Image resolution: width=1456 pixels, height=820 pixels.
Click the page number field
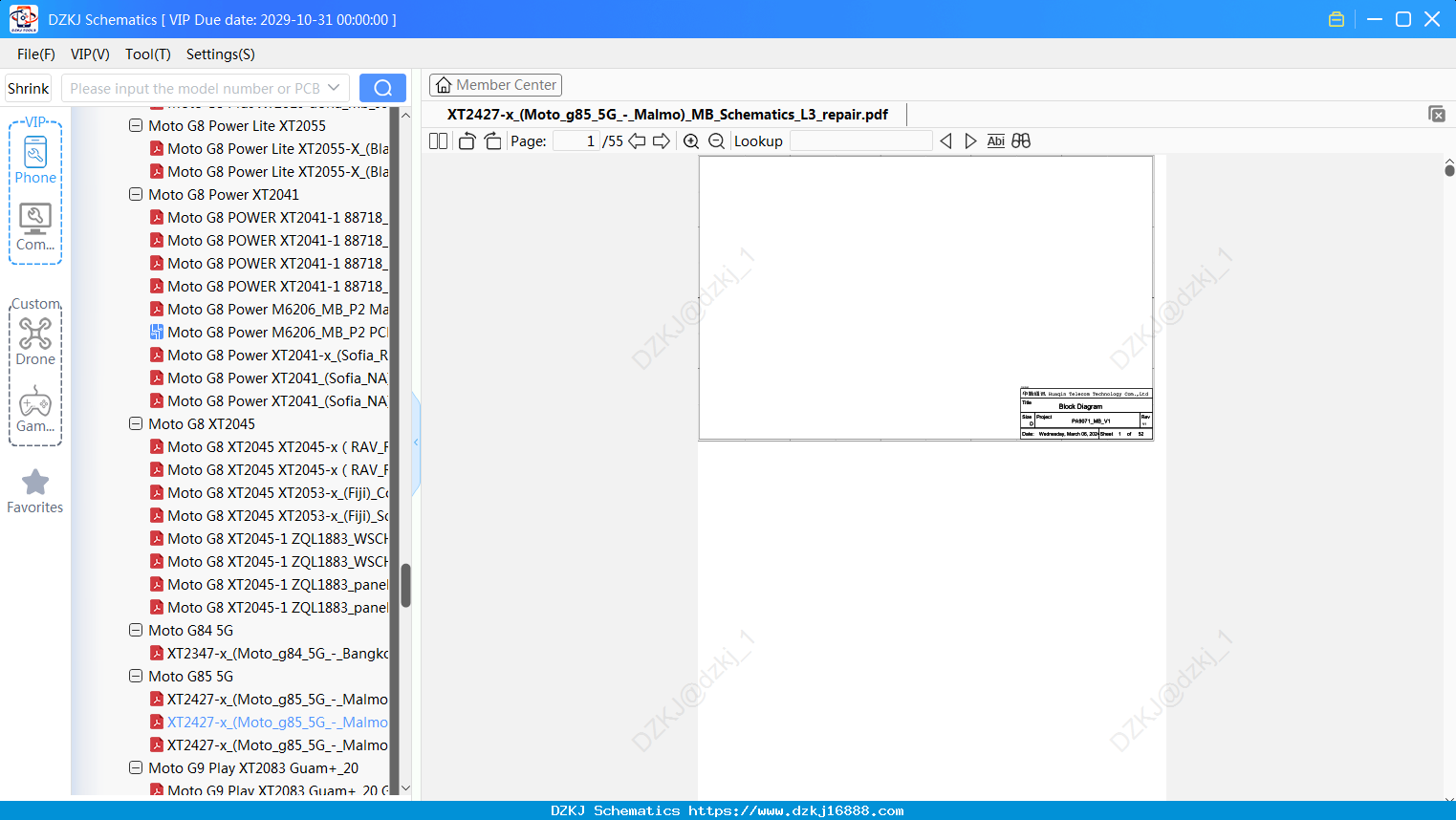pyautogui.click(x=576, y=141)
